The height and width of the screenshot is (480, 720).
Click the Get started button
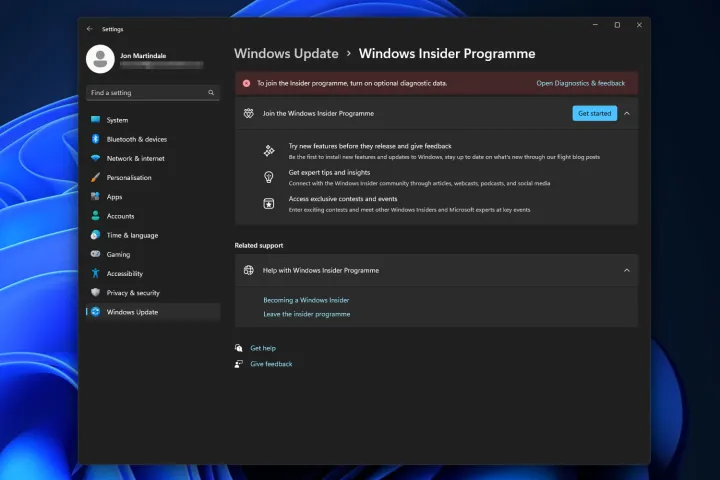coord(595,113)
